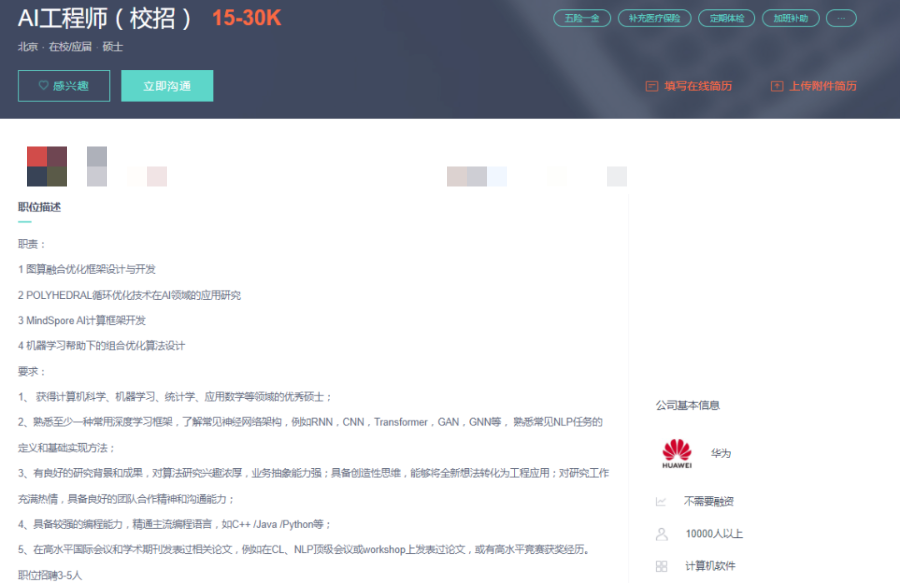Click the grid icon beside 计算机软件
Viewport: 900px width, 583px height.
pyautogui.click(x=661, y=566)
